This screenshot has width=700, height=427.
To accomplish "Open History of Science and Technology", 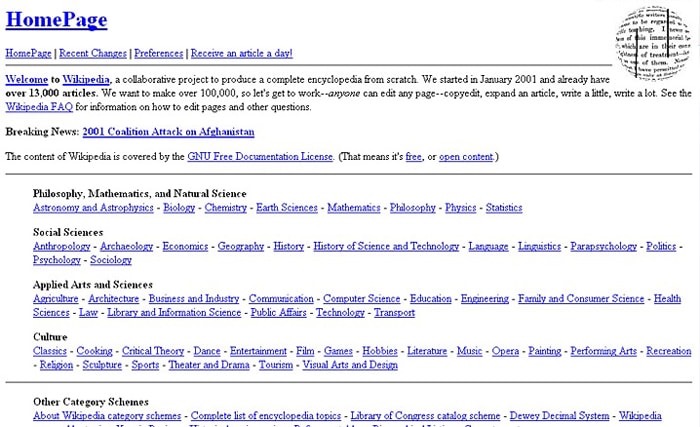I will (386, 247).
